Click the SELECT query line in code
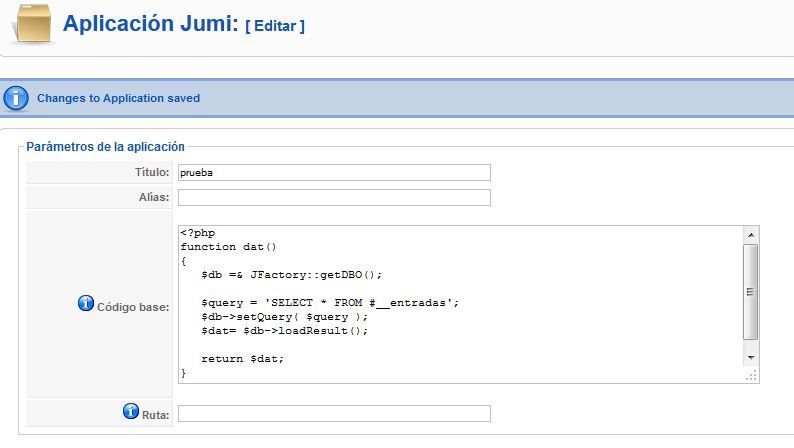The width and height of the screenshot is (794, 448). coord(330,303)
